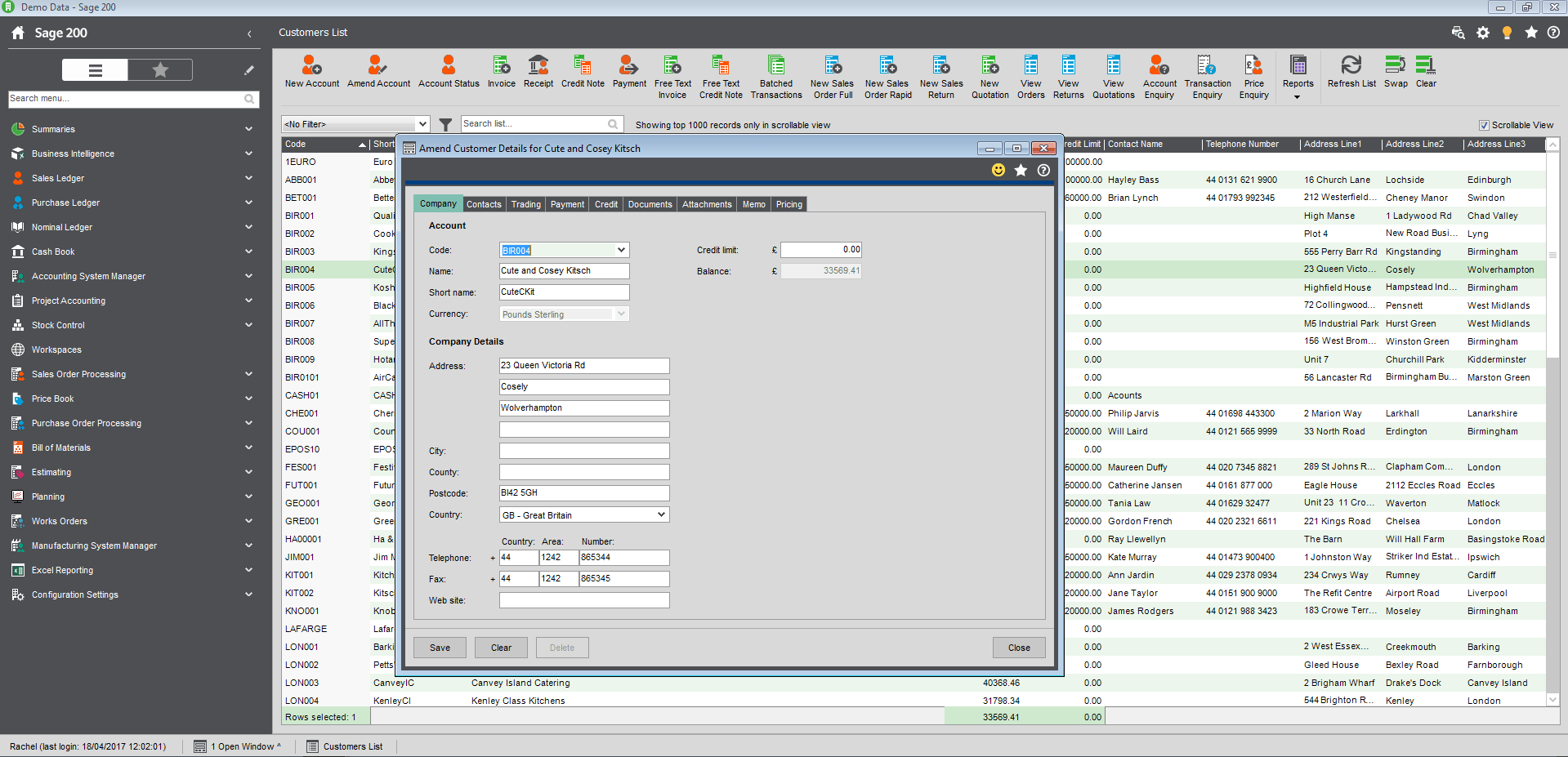
Task: Switch to the Trading tab
Action: 526,204
